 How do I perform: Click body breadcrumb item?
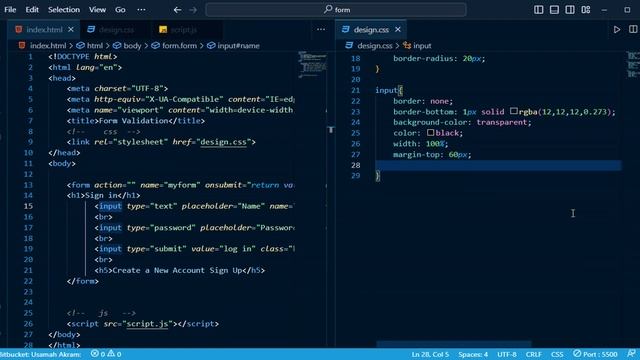click(132, 46)
